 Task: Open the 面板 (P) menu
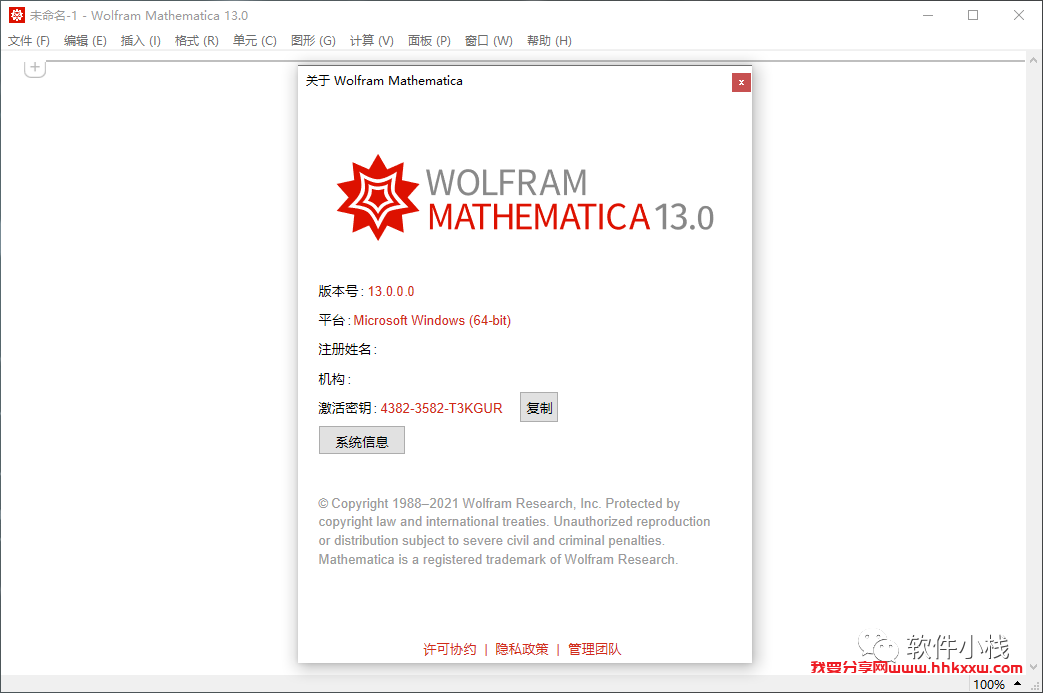[x=429, y=41]
